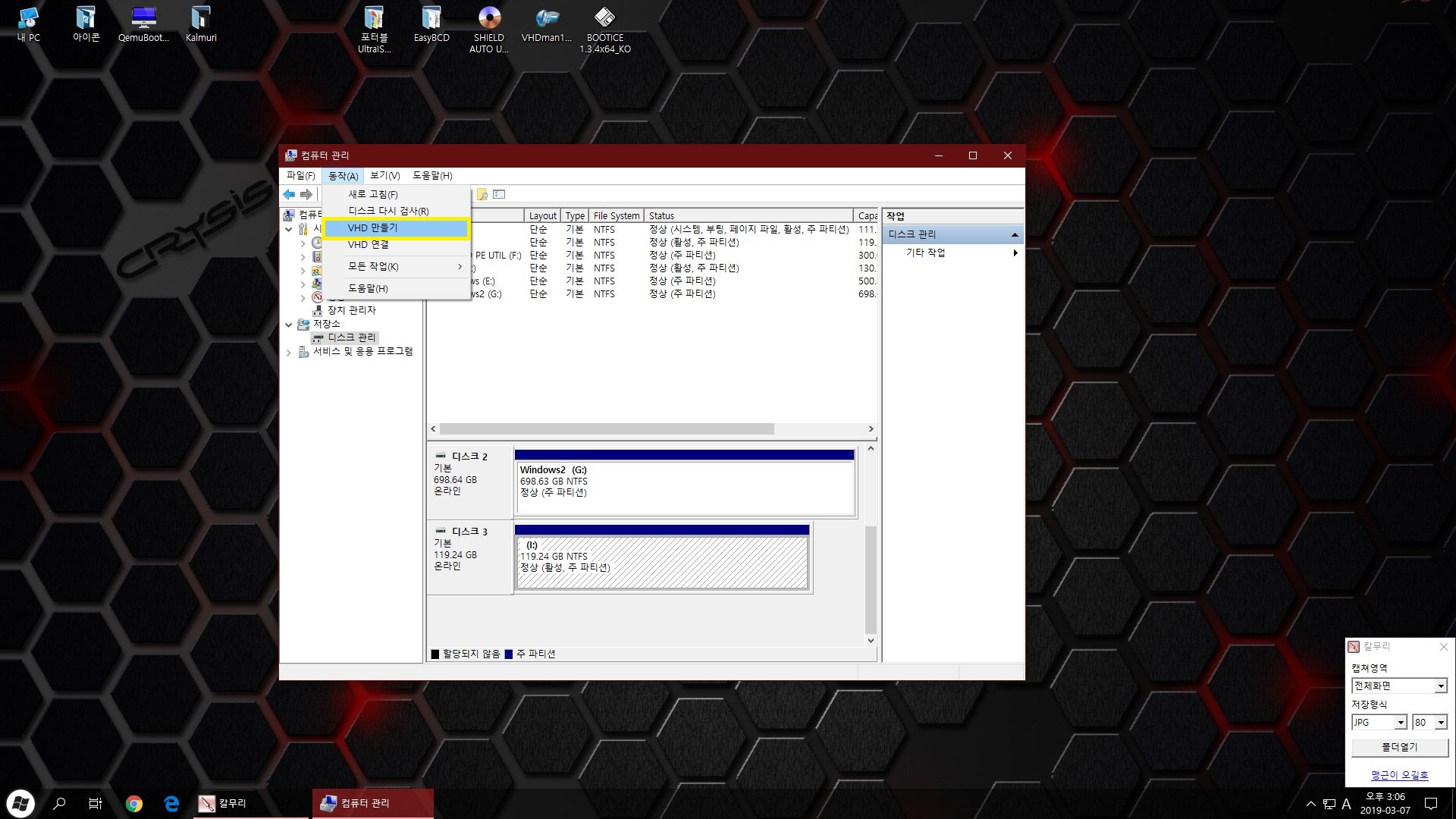The image size is (1456, 819).
Task: Open the 아이콘 desktop shortcut
Action: tap(86, 24)
